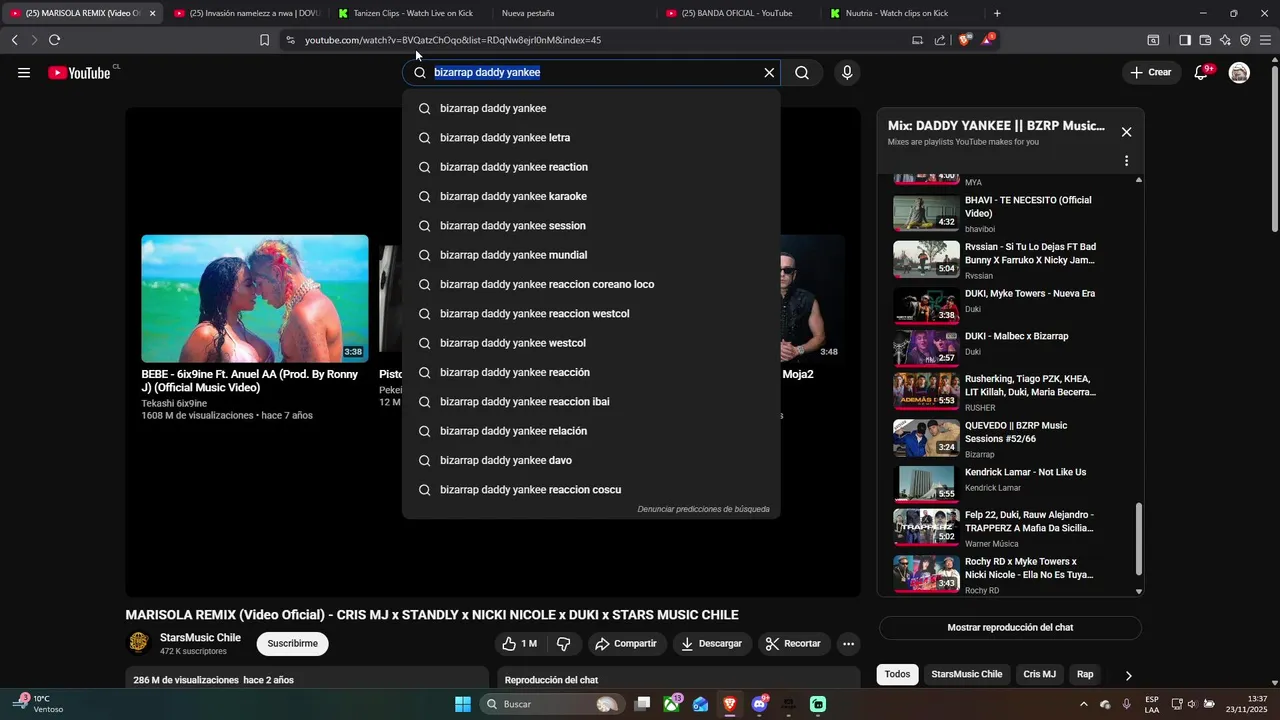
Task: Dislike the MARISOLA REMIX video
Action: coord(563,644)
